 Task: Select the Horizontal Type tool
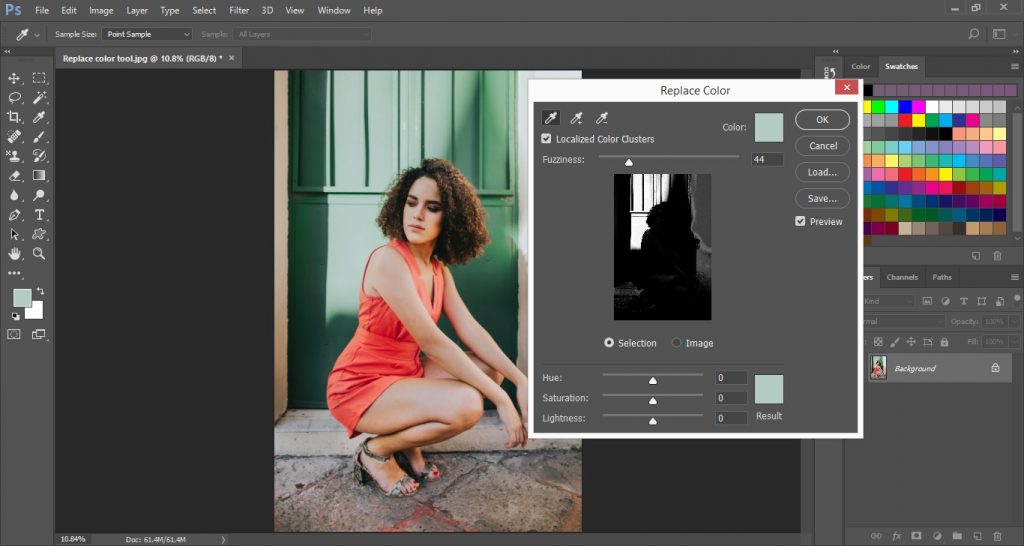39,215
